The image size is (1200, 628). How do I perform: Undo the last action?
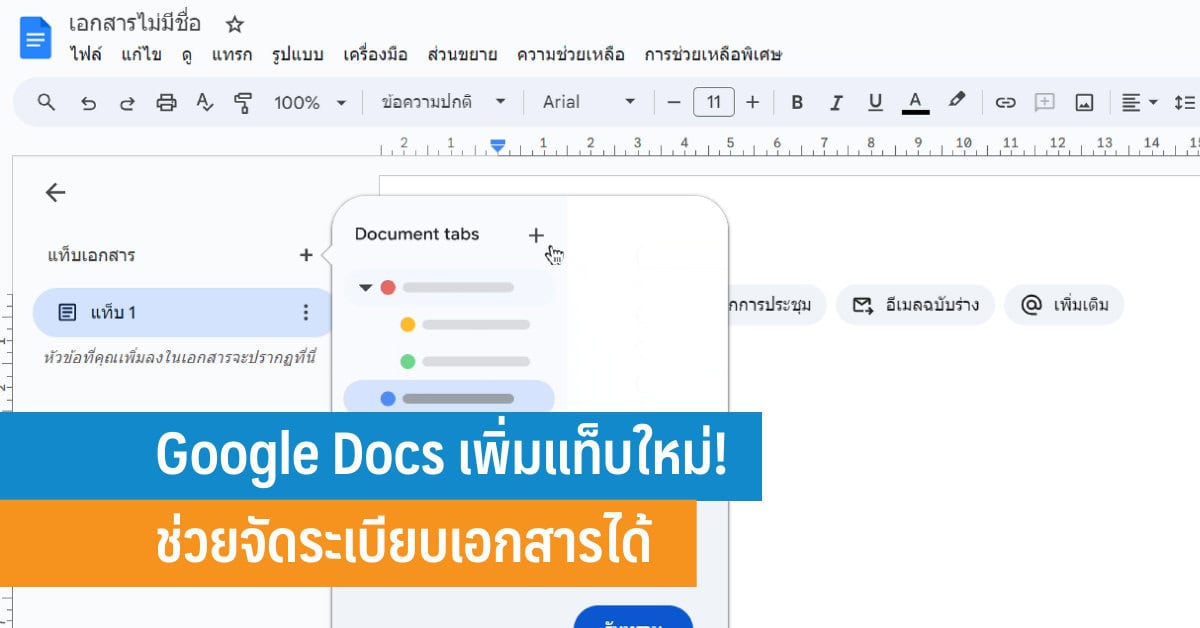coord(89,102)
